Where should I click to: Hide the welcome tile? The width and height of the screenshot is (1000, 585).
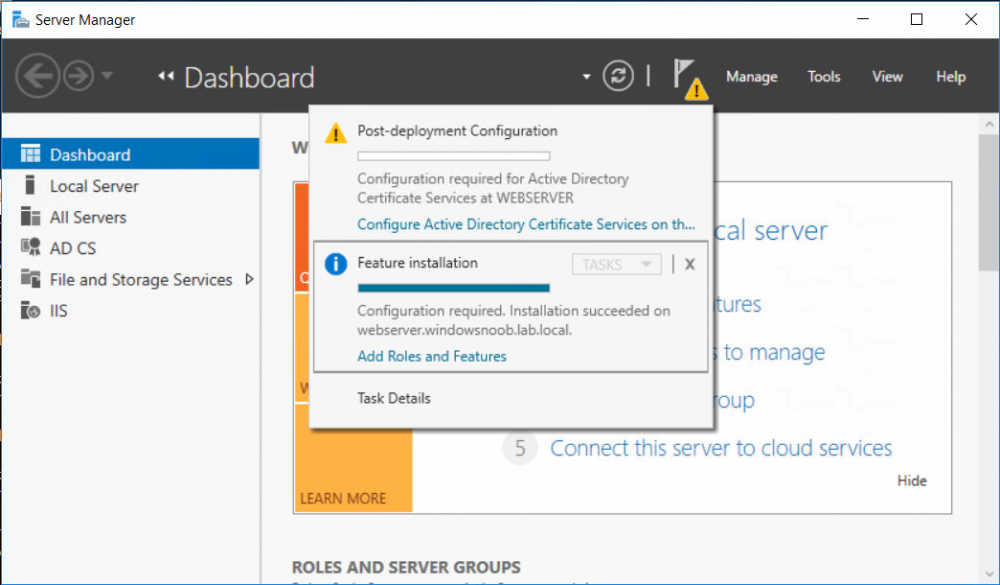(x=912, y=480)
